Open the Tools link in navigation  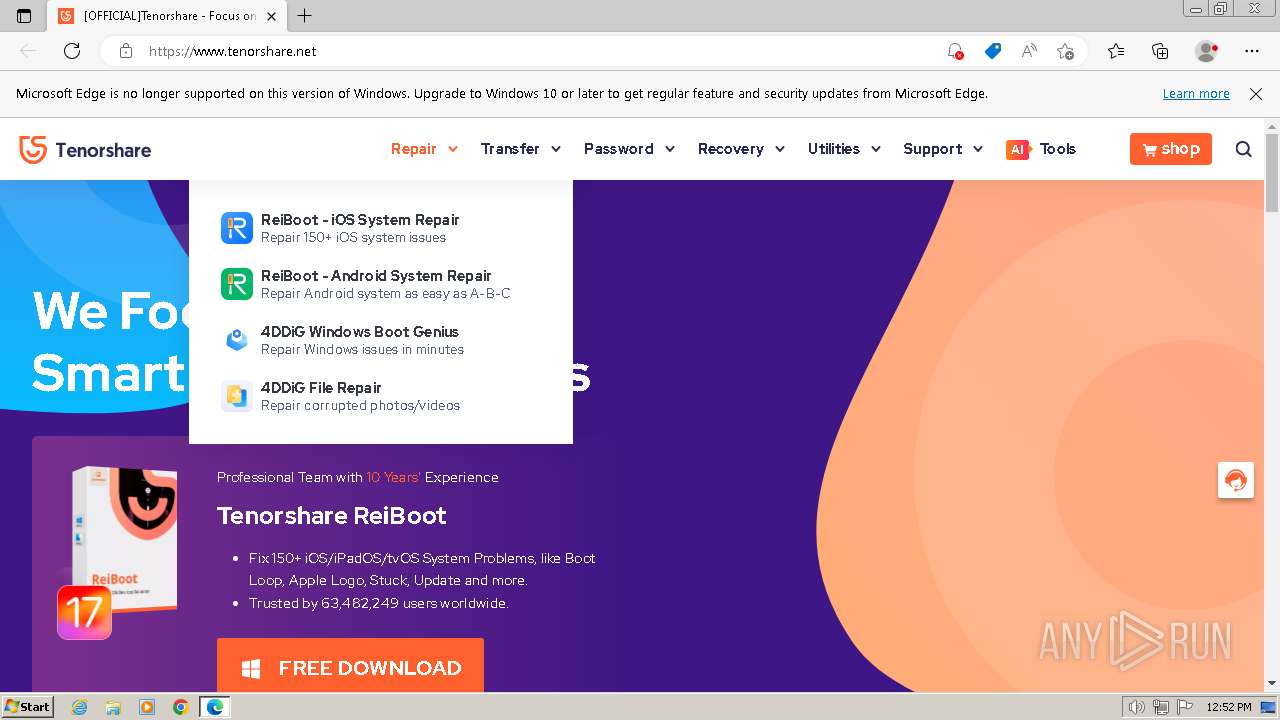coord(1057,149)
